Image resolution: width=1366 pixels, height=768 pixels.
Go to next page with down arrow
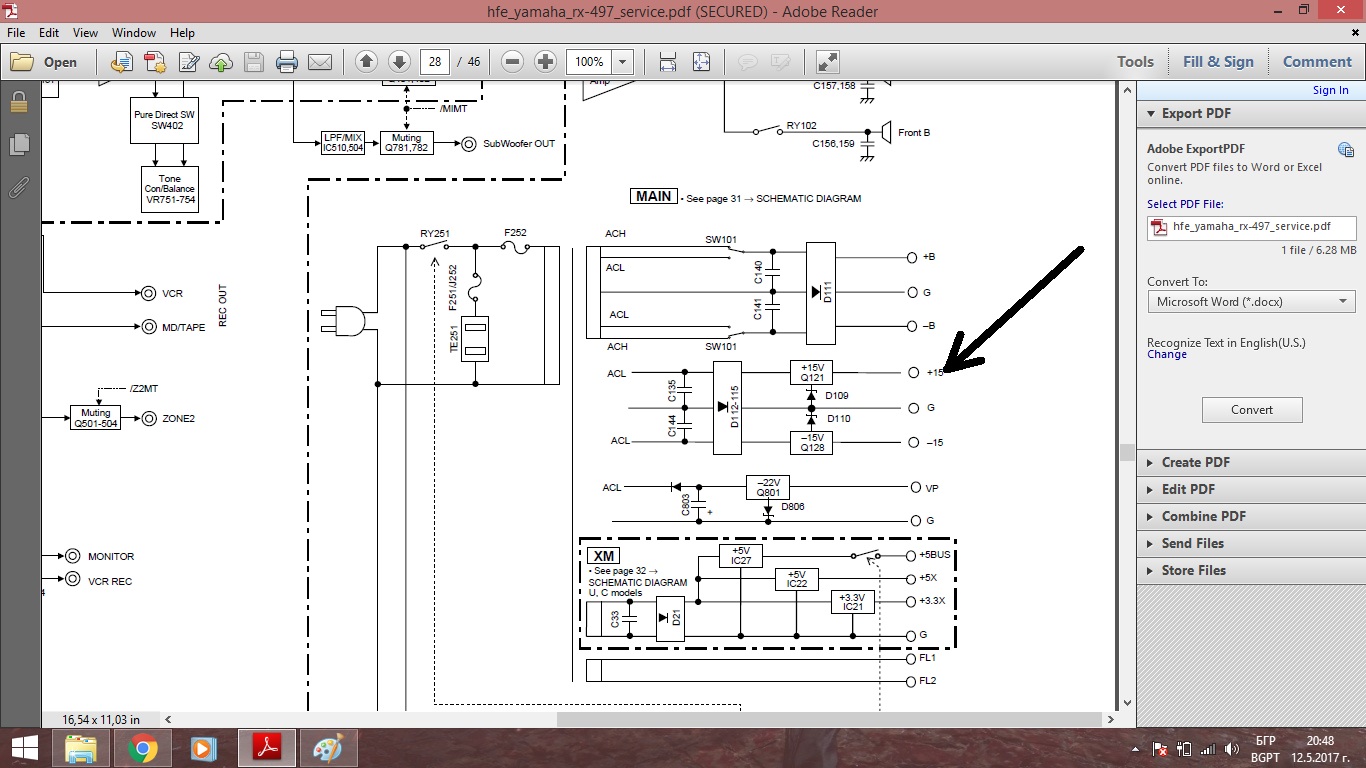click(x=399, y=62)
